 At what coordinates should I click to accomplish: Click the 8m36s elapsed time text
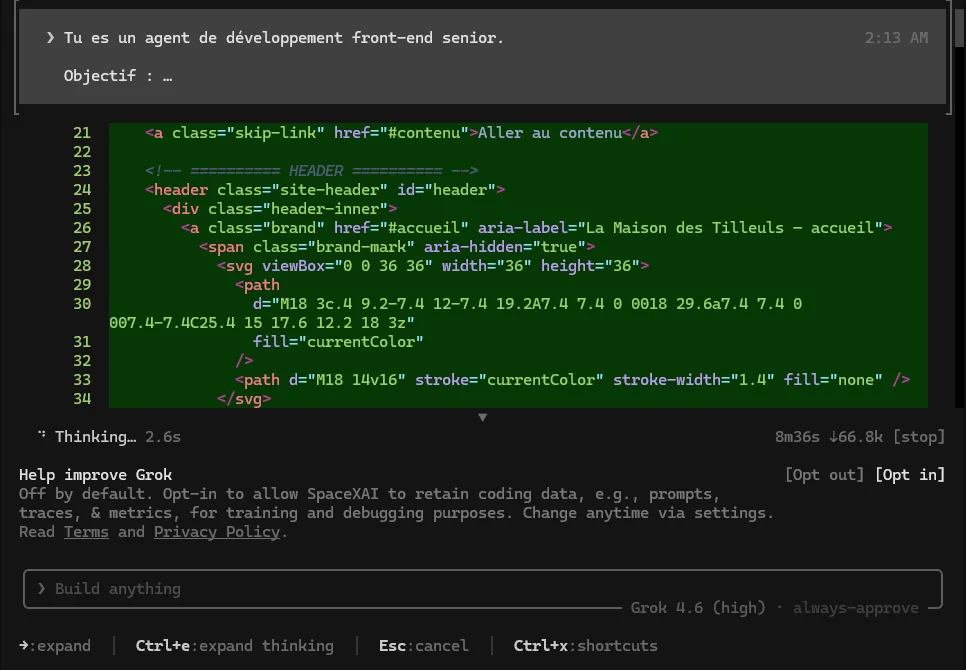tap(797, 437)
